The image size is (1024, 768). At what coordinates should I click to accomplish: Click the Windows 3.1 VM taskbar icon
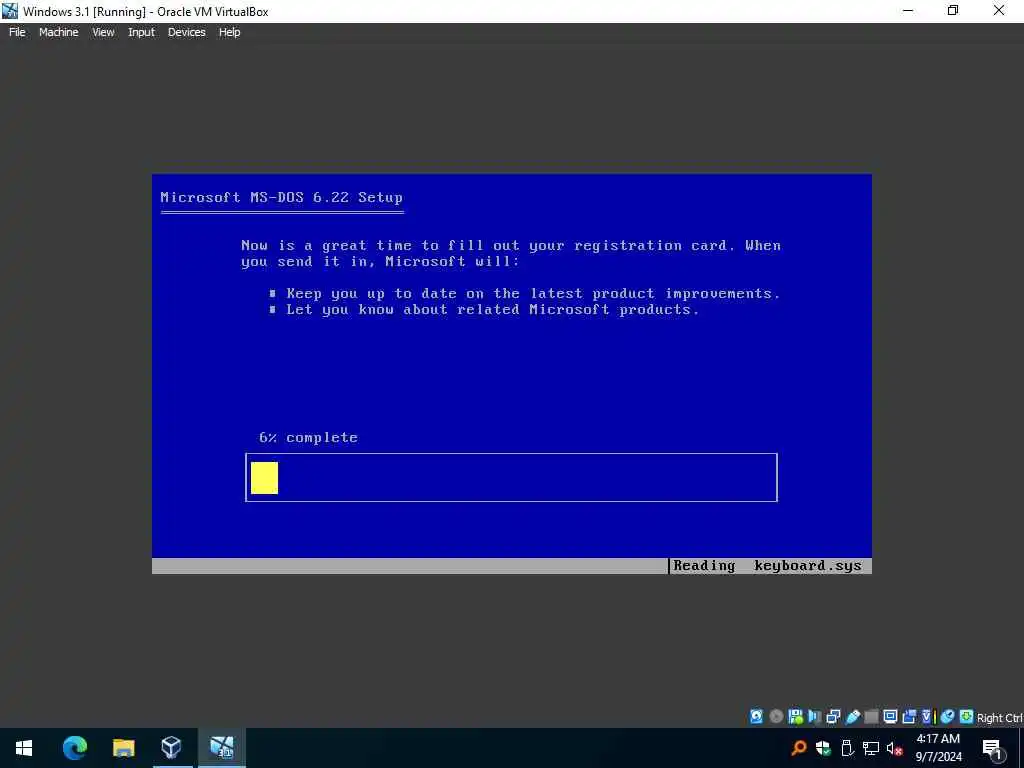pos(221,748)
